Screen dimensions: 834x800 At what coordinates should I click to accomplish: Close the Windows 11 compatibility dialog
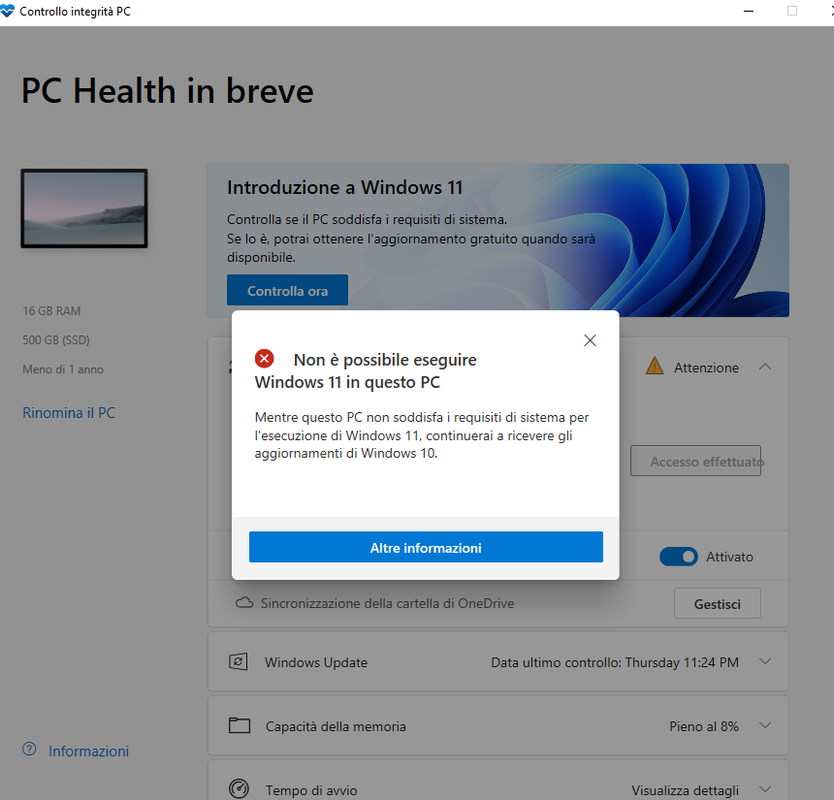coord(589,340)
